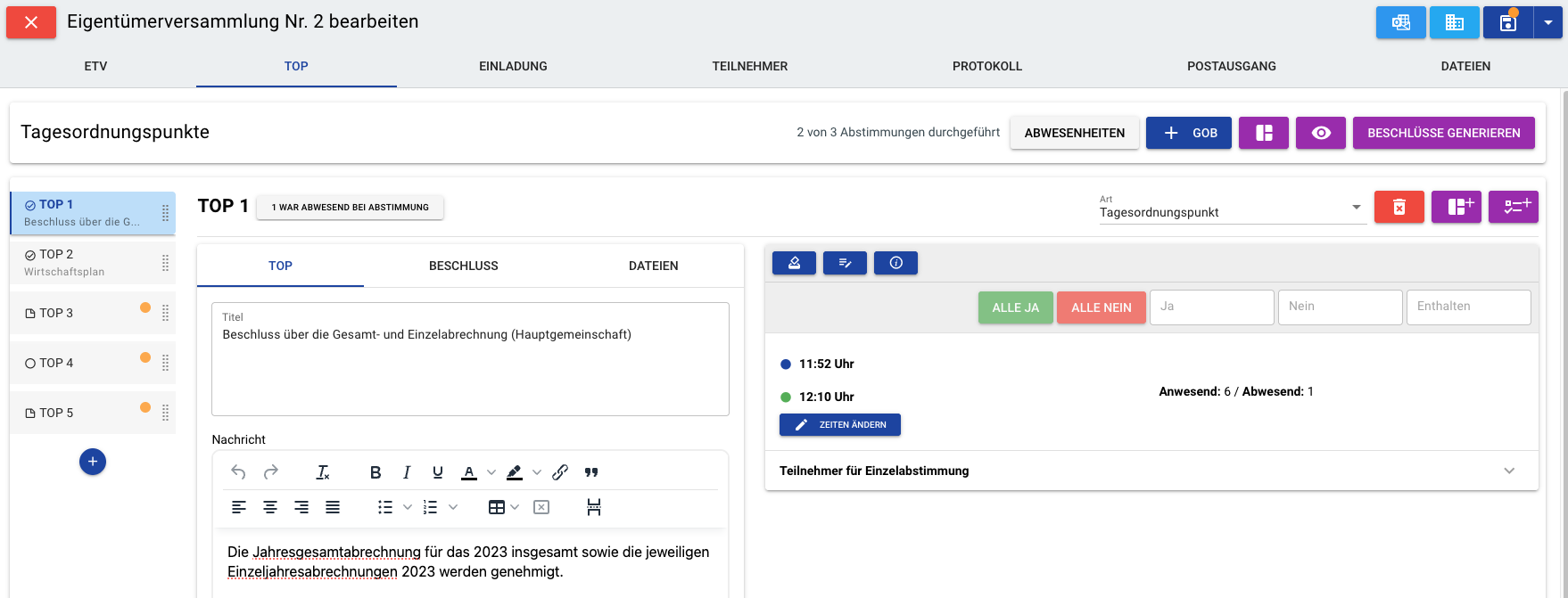Click the purple layout template icon button

click(x=1264, y=133)
